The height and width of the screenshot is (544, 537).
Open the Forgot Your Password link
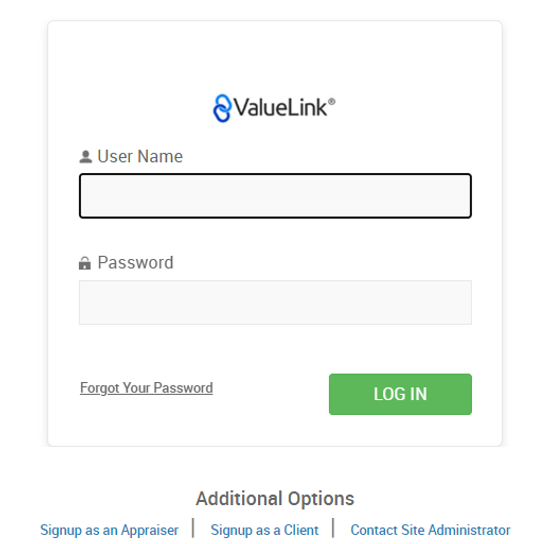coord(146,388)
